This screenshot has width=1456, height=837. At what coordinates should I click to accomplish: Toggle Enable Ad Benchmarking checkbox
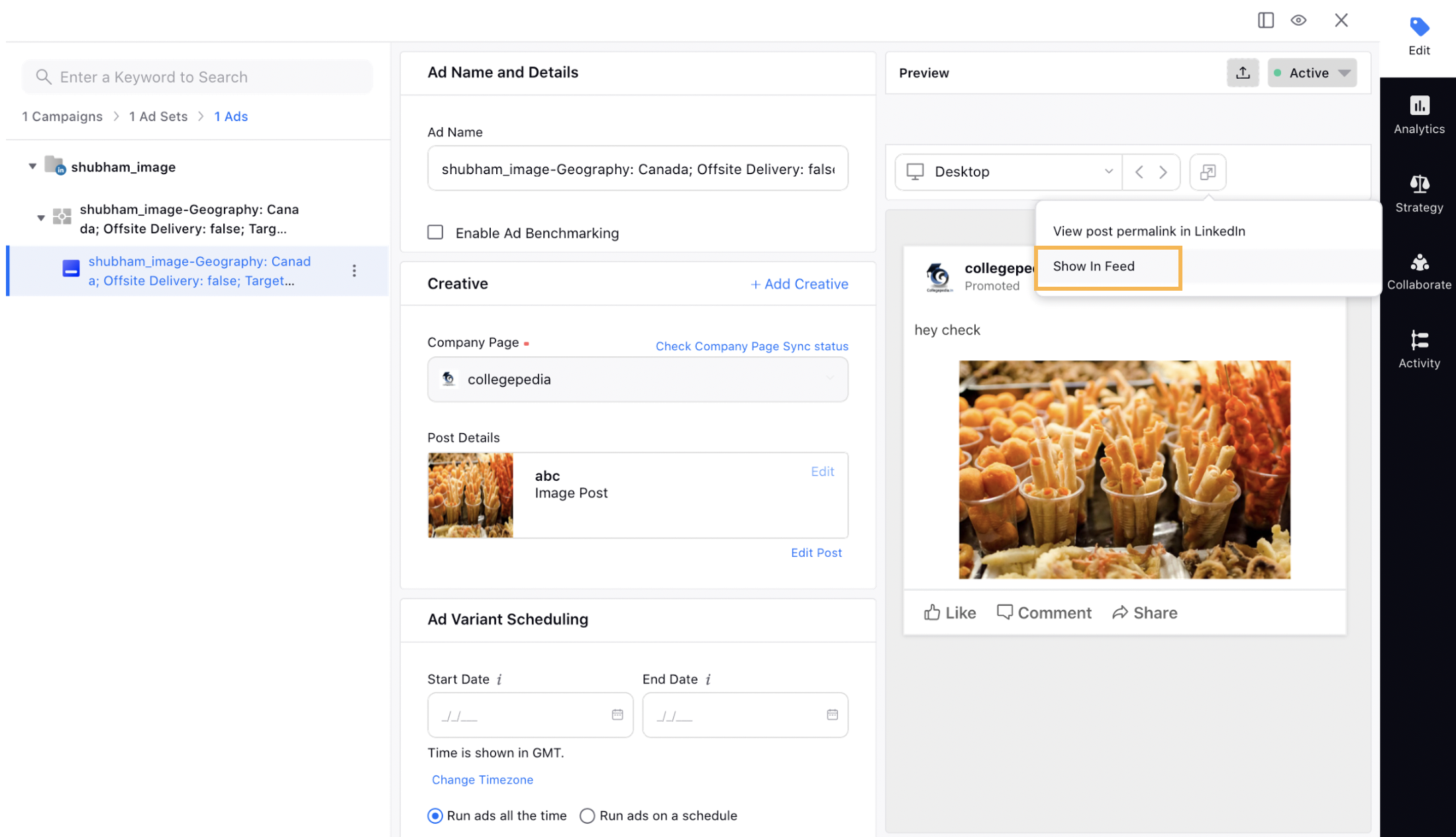[x=435, y=232]
